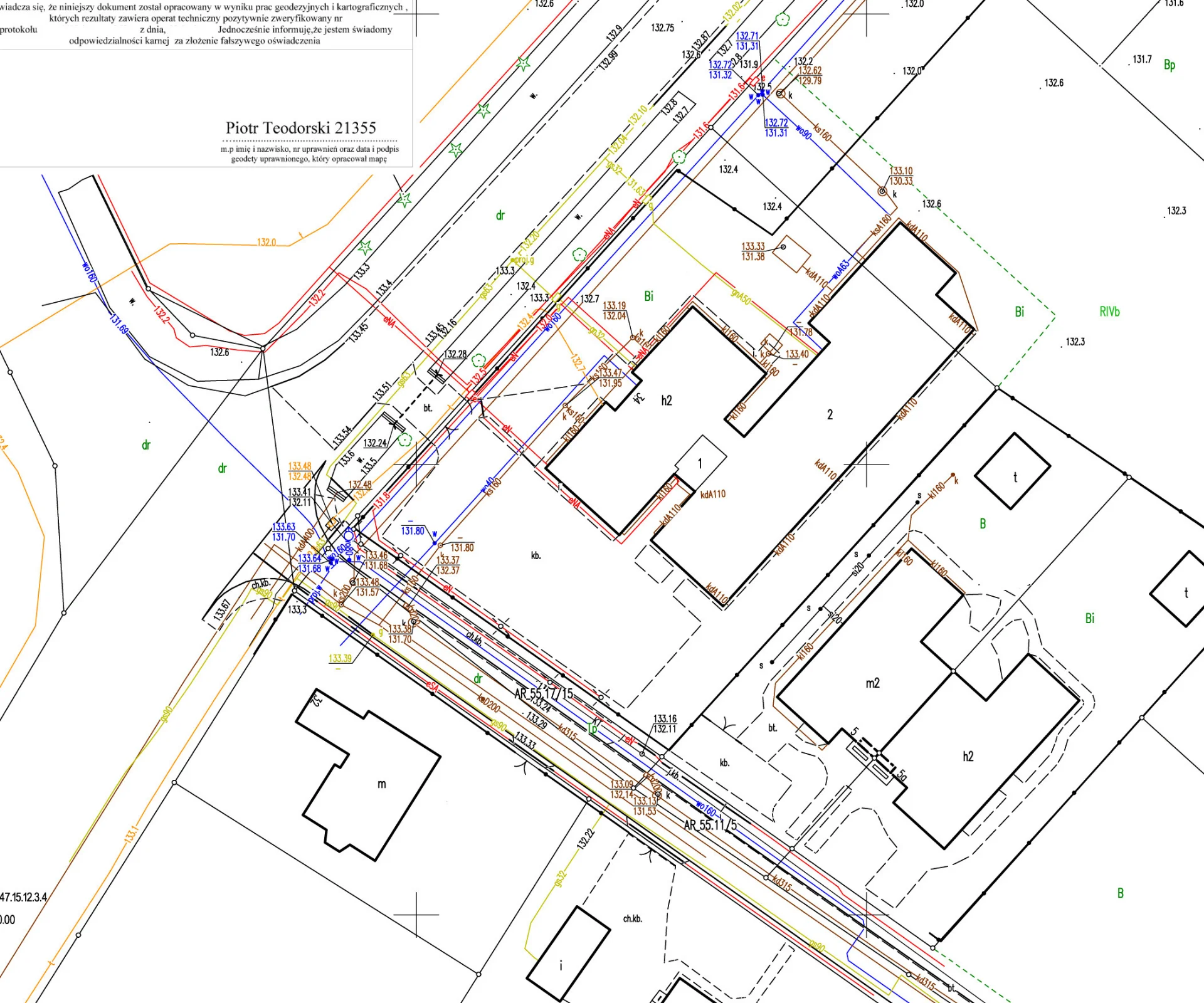Click the blue wo90 water pipe label
1204x1003 pixels.
(803, 132)
